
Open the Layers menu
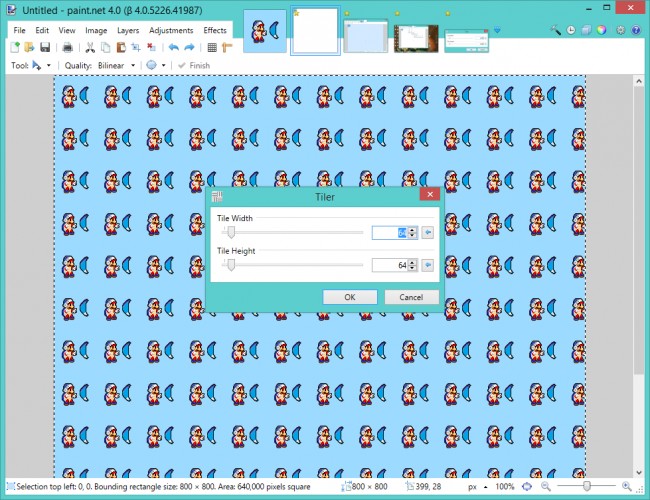[x=128, y=30]
